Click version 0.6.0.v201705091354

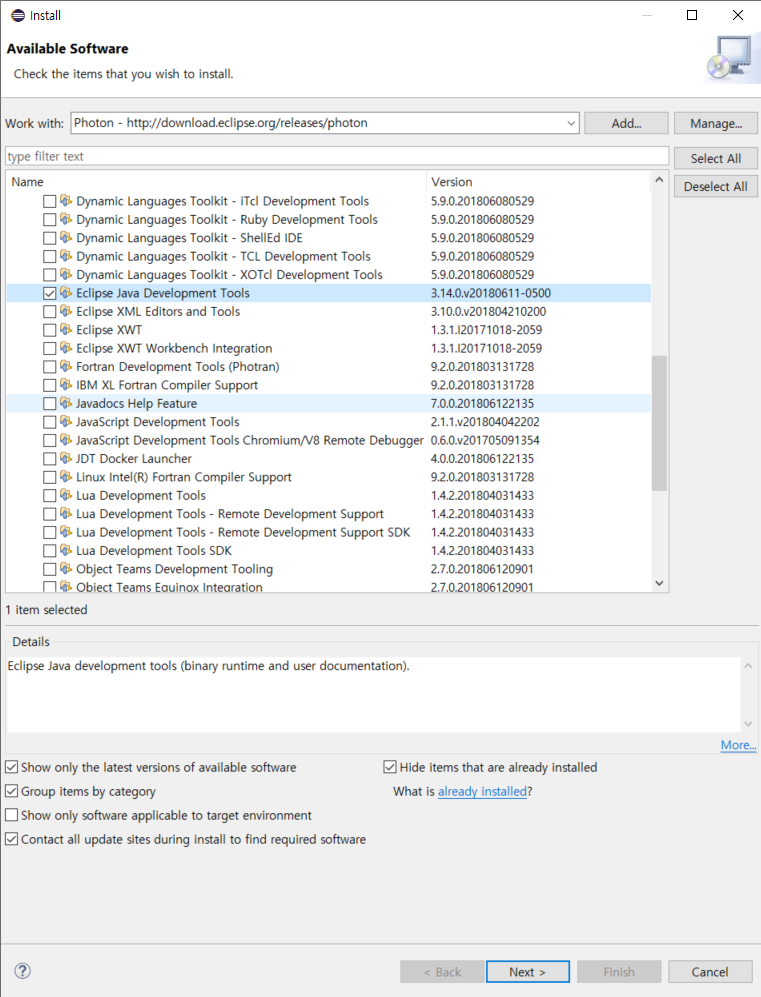pyautogui.click(x=485, y=441)
